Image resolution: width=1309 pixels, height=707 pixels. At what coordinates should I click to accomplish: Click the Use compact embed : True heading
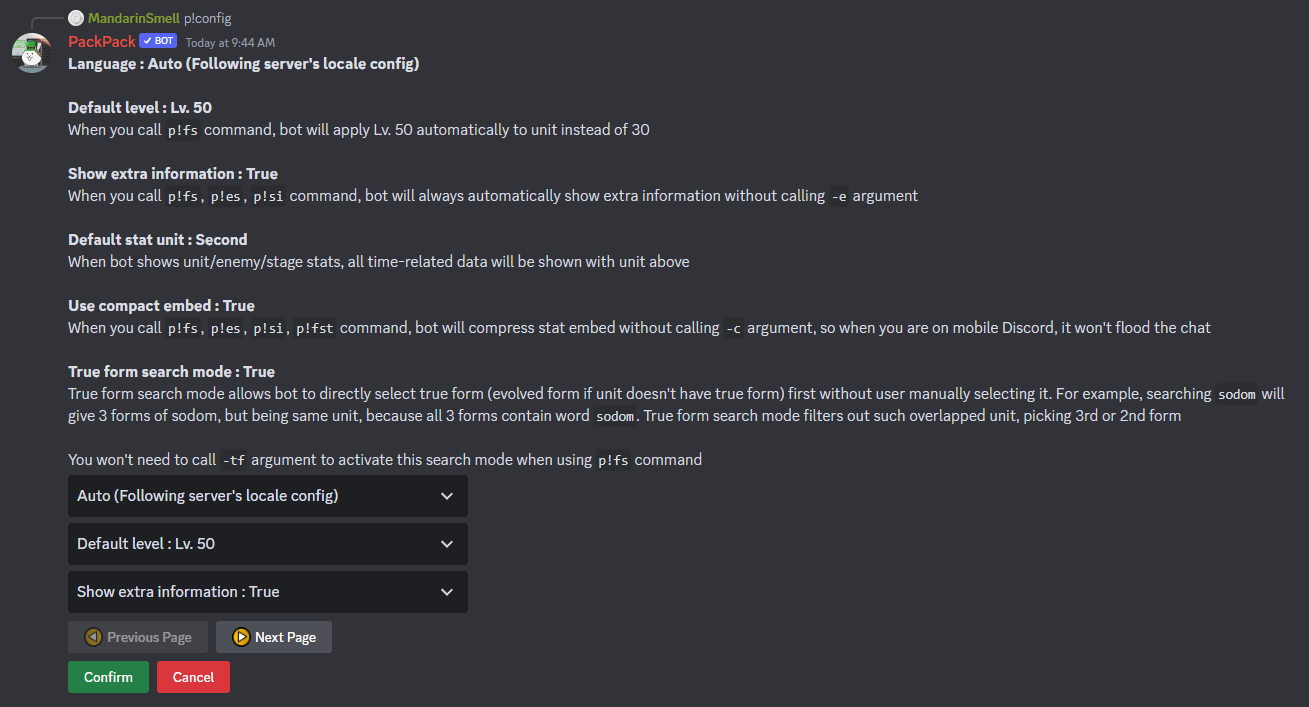(x=161, y=306)
